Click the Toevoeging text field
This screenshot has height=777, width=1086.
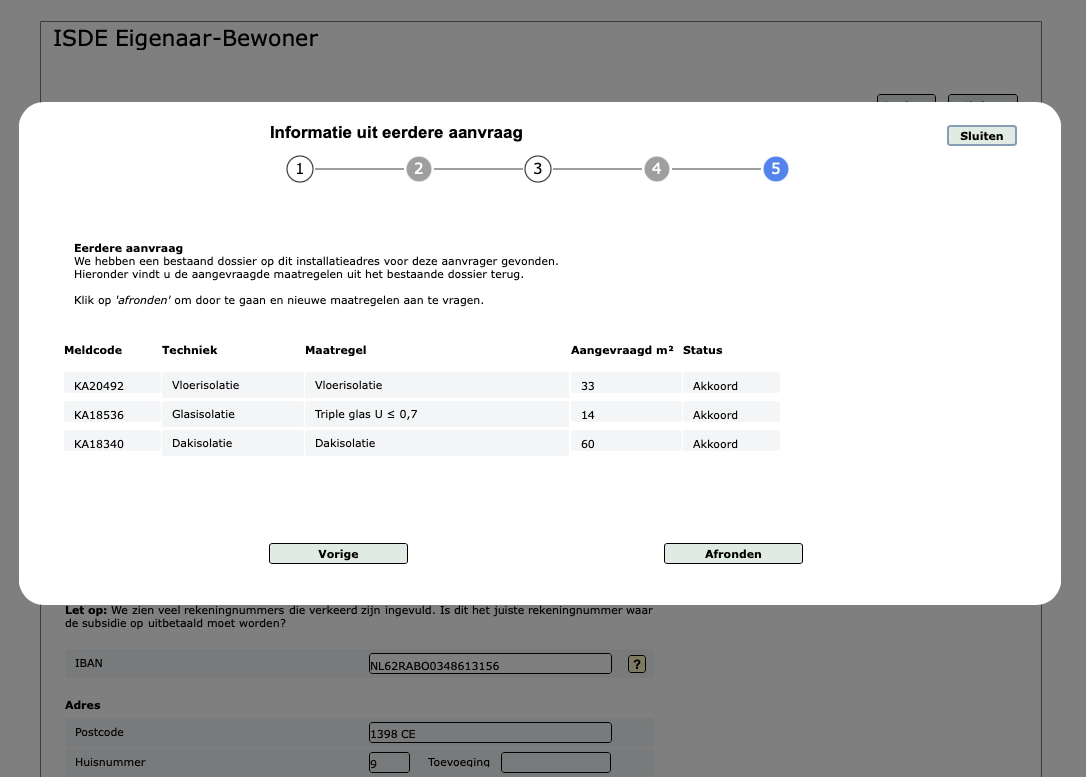pos(555,762)
